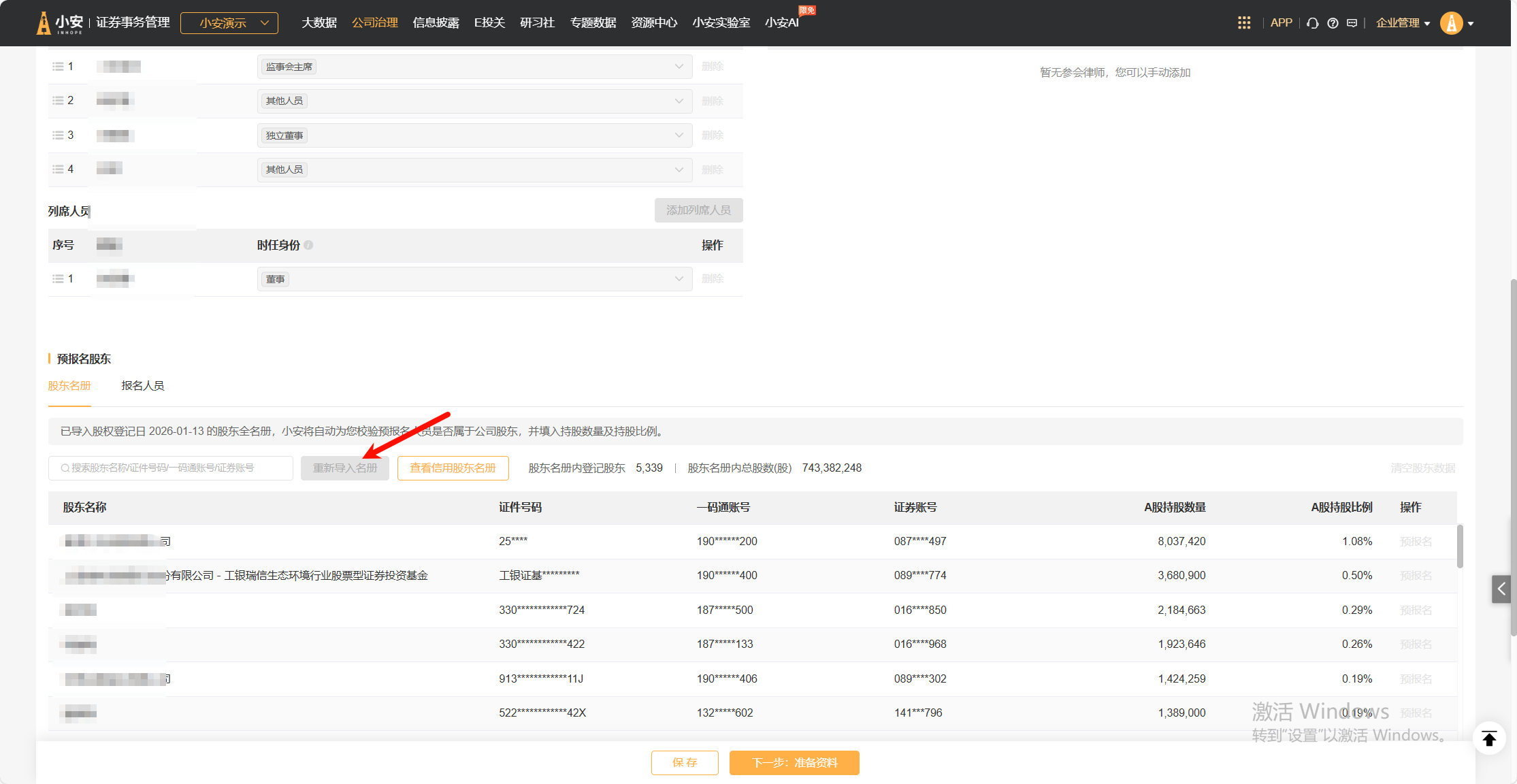Viewport: 1517px width, 784px height.
Task: Open the message feedback icon
Action: click(1352, 23)
